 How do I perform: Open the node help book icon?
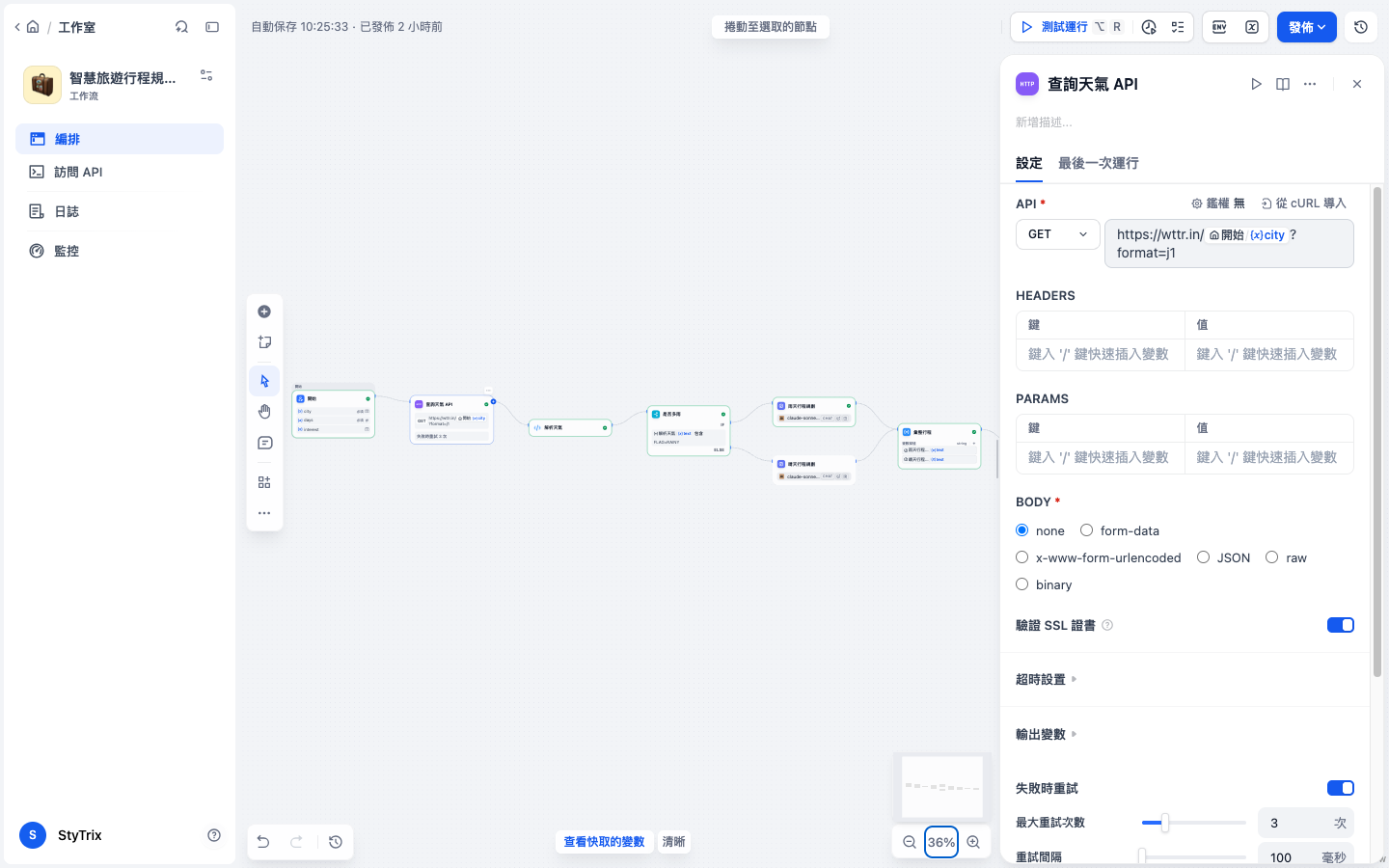coord(1283,84)
